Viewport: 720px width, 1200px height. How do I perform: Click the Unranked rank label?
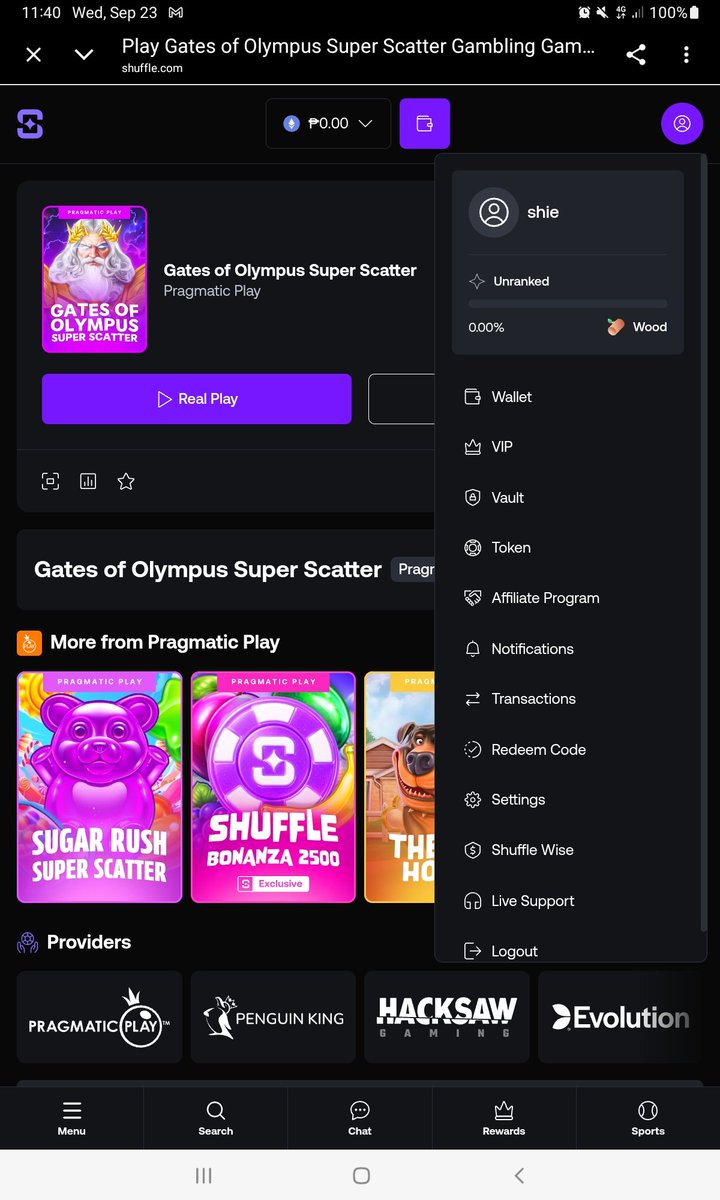(x=521, y=281)
